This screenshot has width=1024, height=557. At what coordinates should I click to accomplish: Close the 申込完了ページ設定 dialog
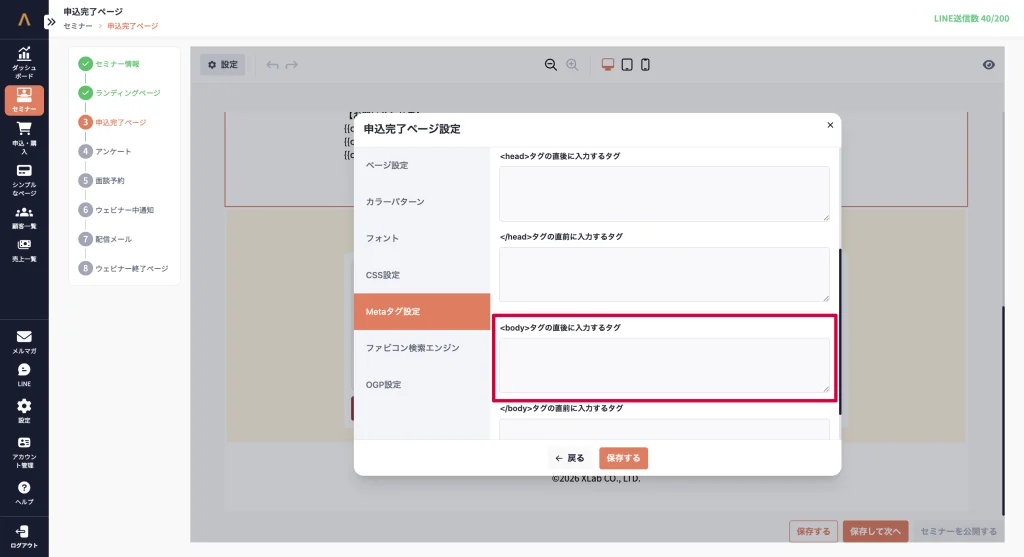829,126
